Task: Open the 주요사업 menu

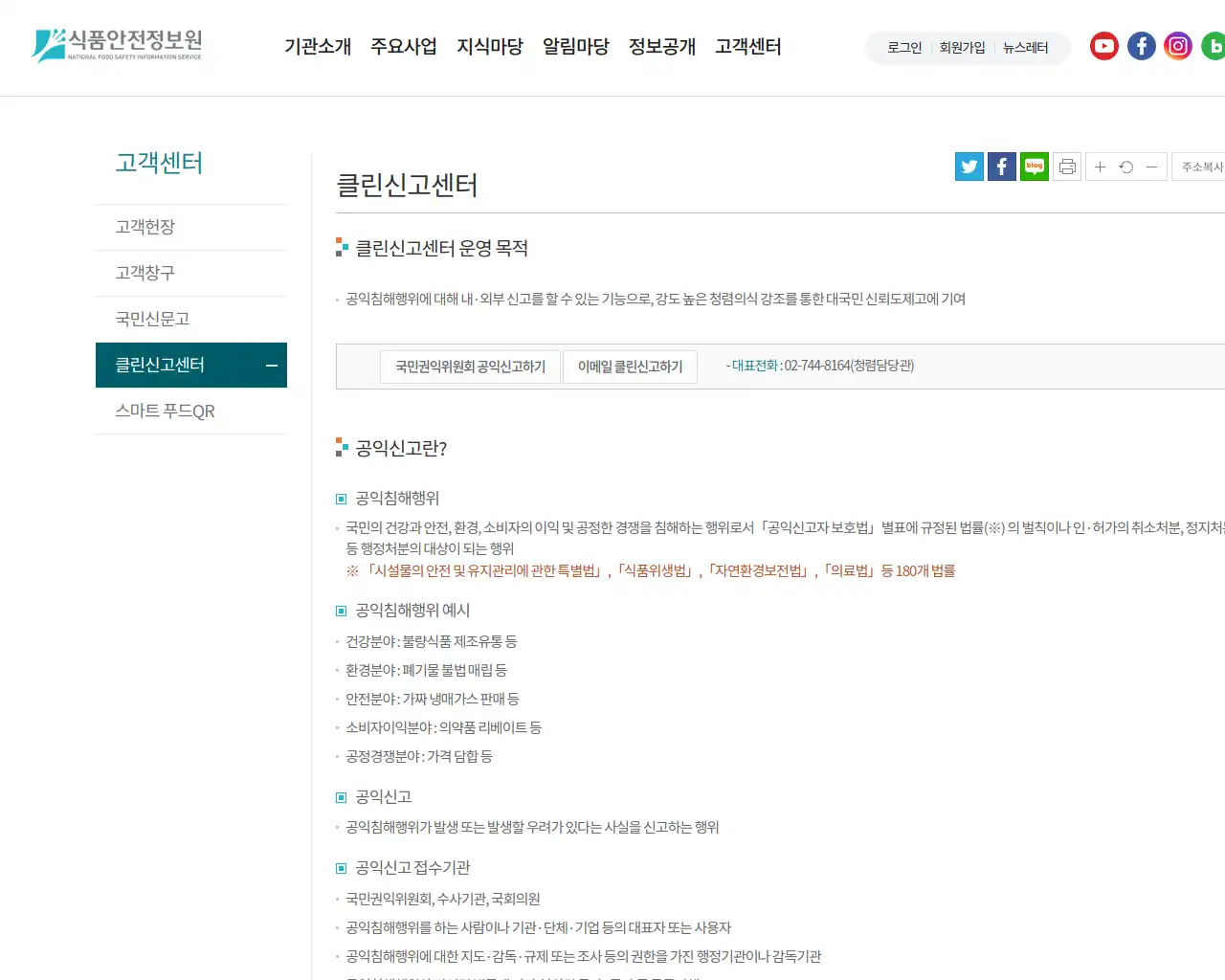Action: 404,47
